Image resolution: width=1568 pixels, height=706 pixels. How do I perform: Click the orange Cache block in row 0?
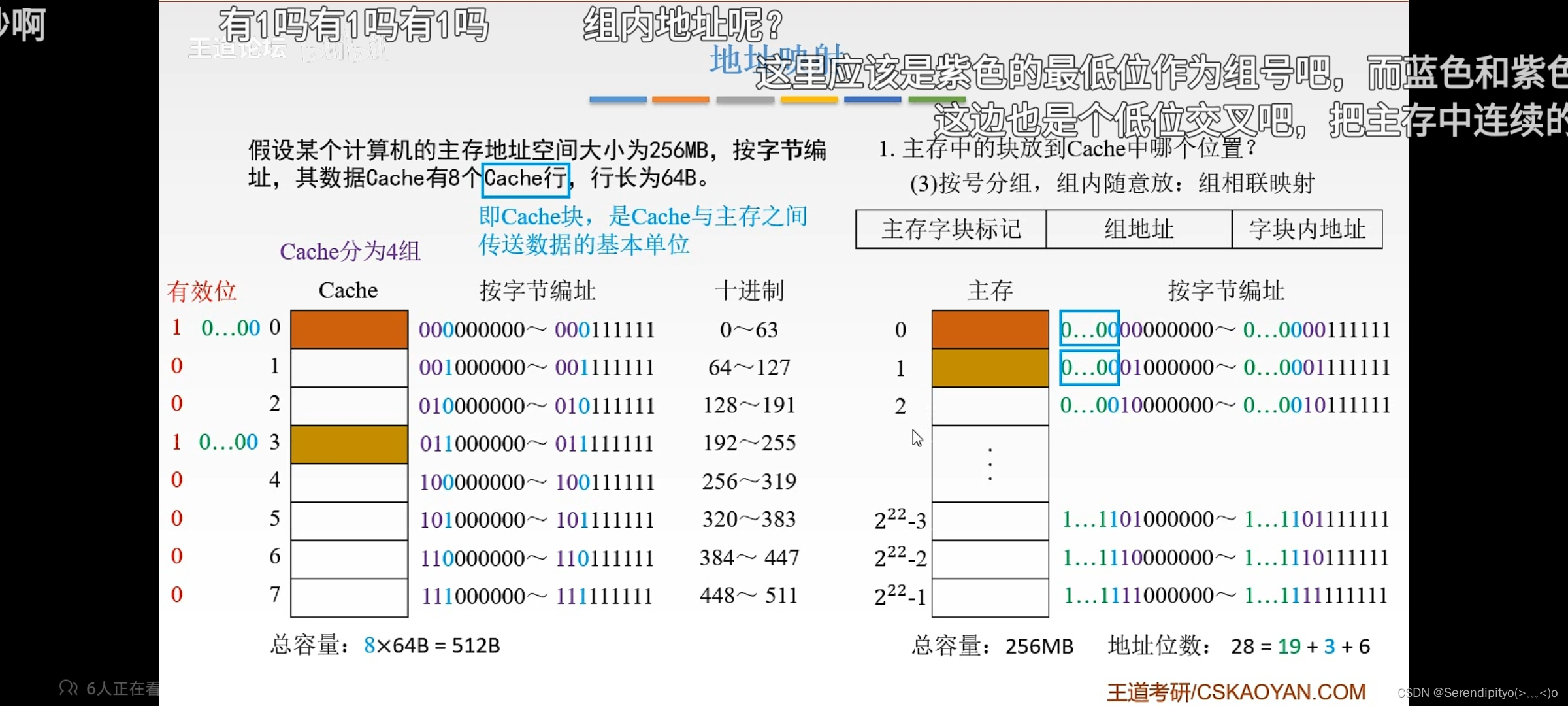point(350,329)
